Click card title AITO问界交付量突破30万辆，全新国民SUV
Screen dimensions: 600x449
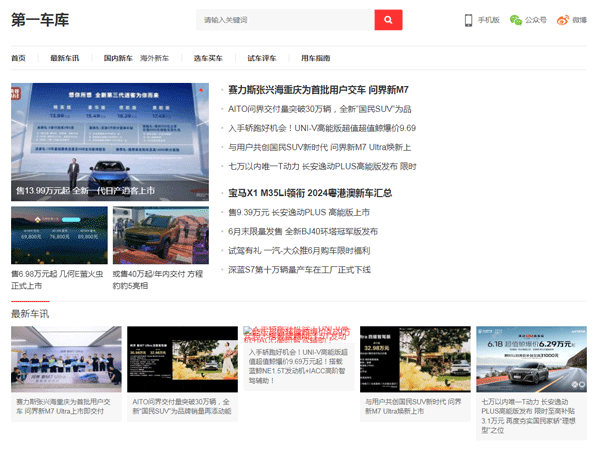[182, 407]
